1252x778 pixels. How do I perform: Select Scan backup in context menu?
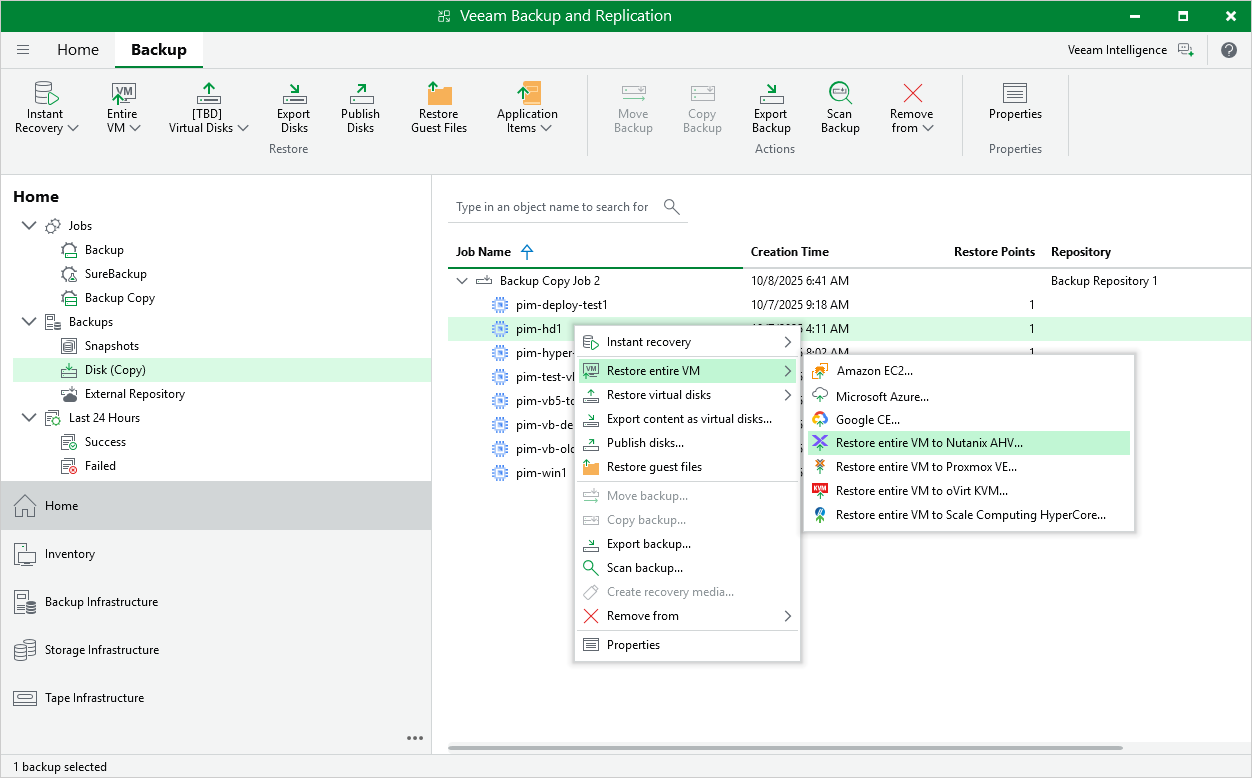click(687, 568)
